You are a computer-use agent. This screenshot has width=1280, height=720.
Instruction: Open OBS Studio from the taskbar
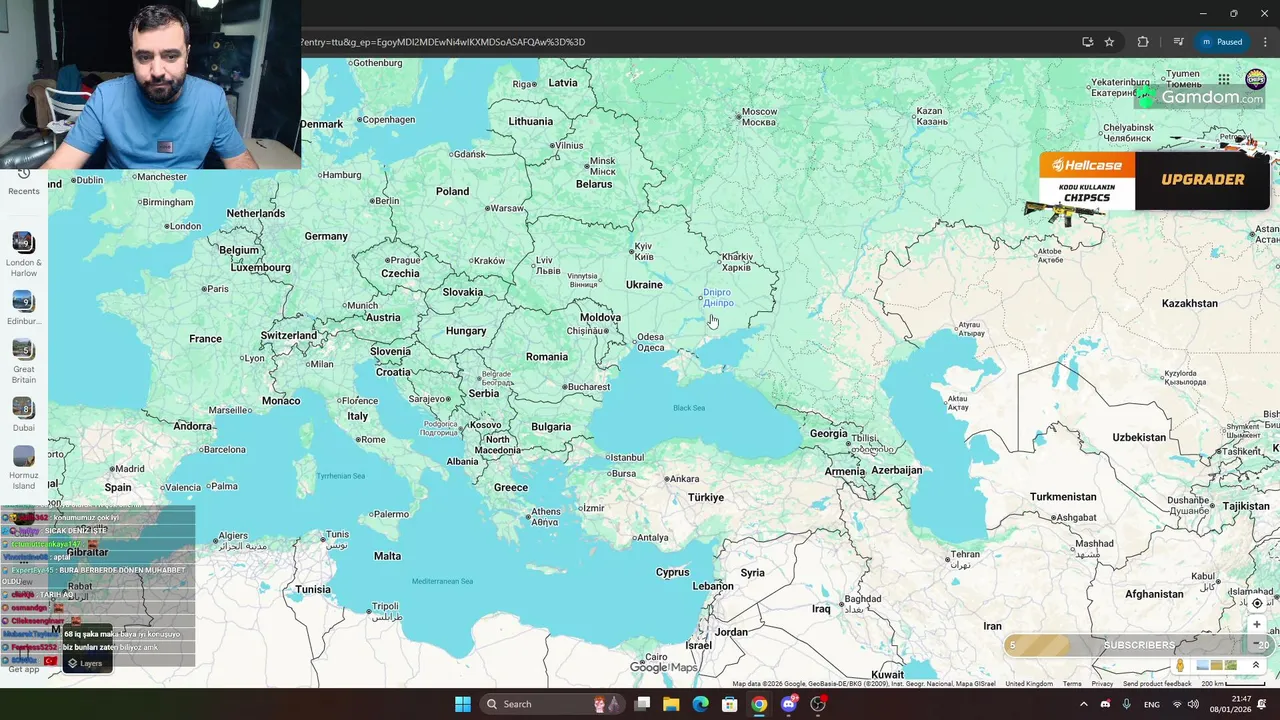[x=818, y=704]
